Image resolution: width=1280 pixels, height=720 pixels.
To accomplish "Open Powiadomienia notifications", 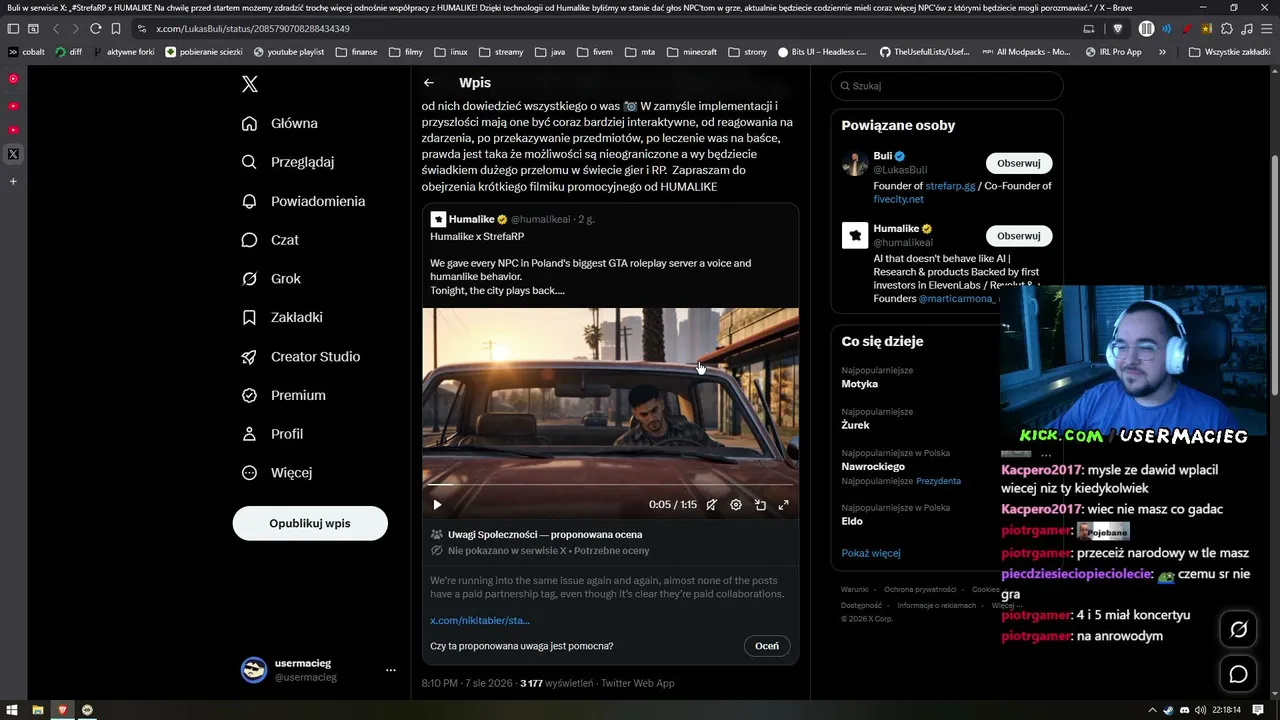I will (x=303, y=201).
